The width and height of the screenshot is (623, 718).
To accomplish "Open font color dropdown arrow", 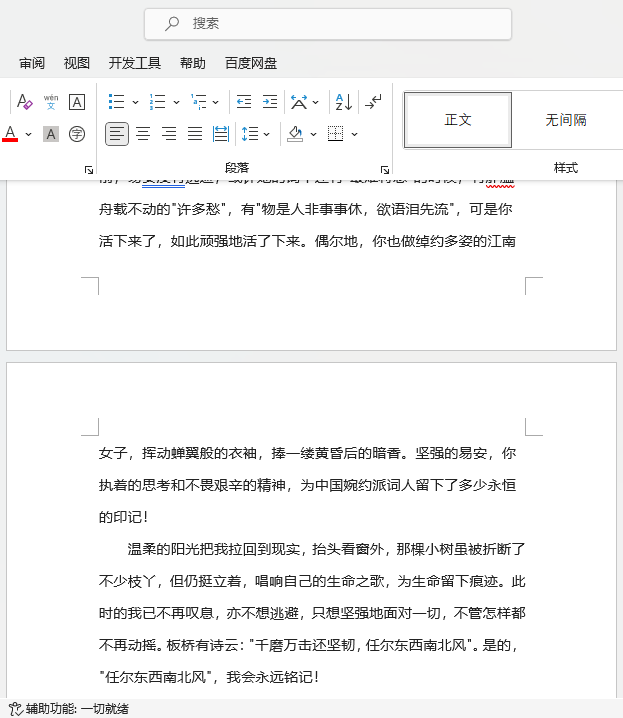I will (28, 134).
